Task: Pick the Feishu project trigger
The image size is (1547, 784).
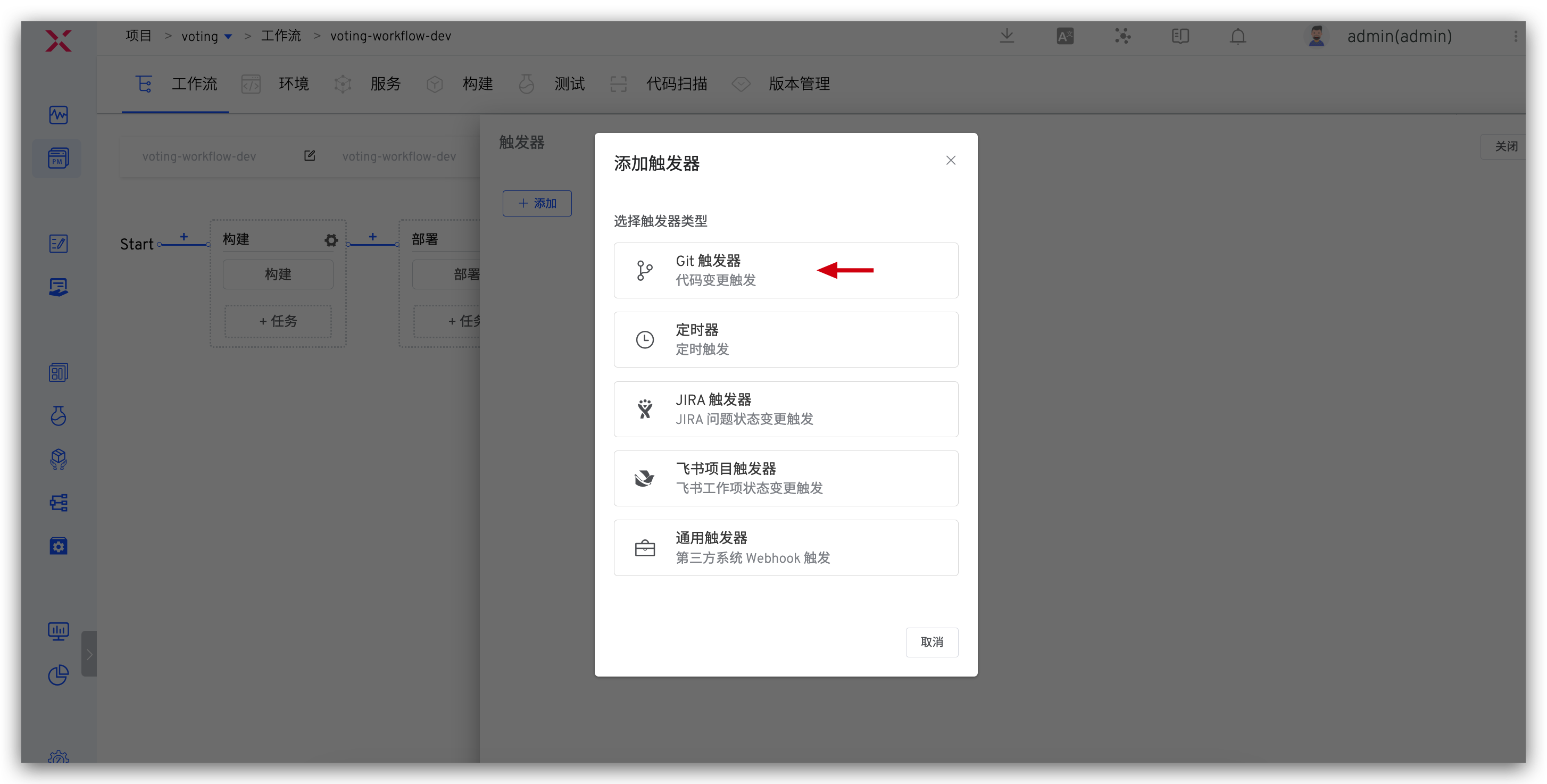Action: (785, 478)
